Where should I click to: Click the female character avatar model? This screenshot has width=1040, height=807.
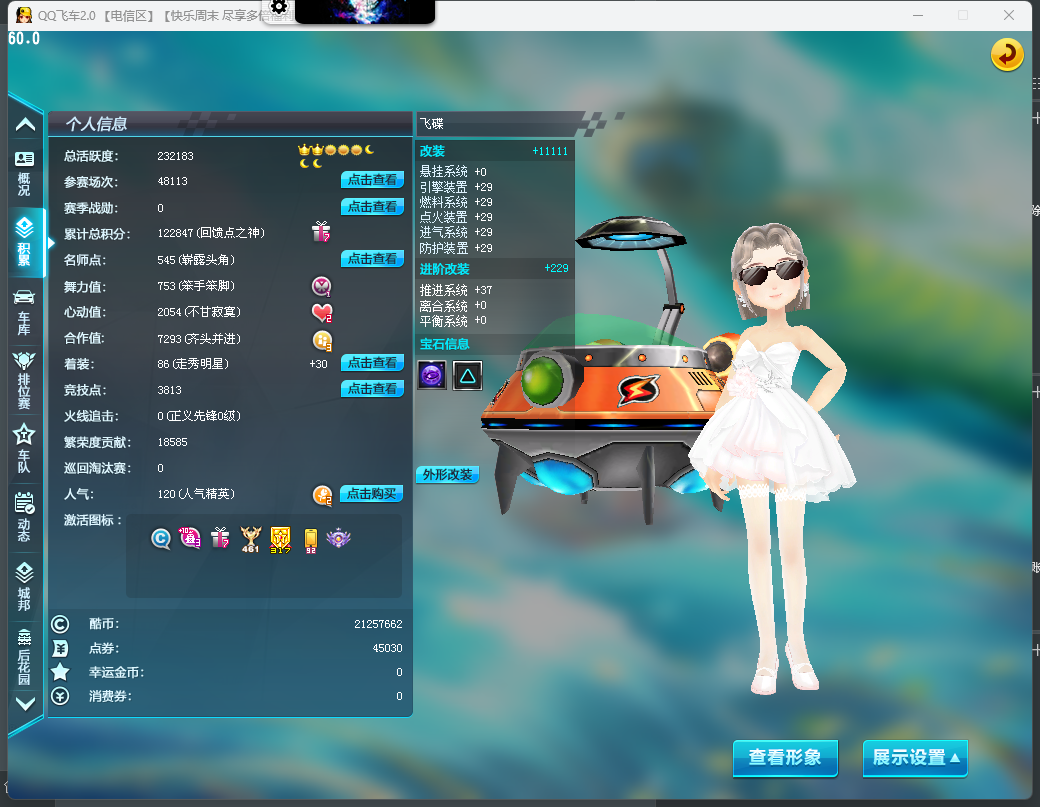point(773,458)
